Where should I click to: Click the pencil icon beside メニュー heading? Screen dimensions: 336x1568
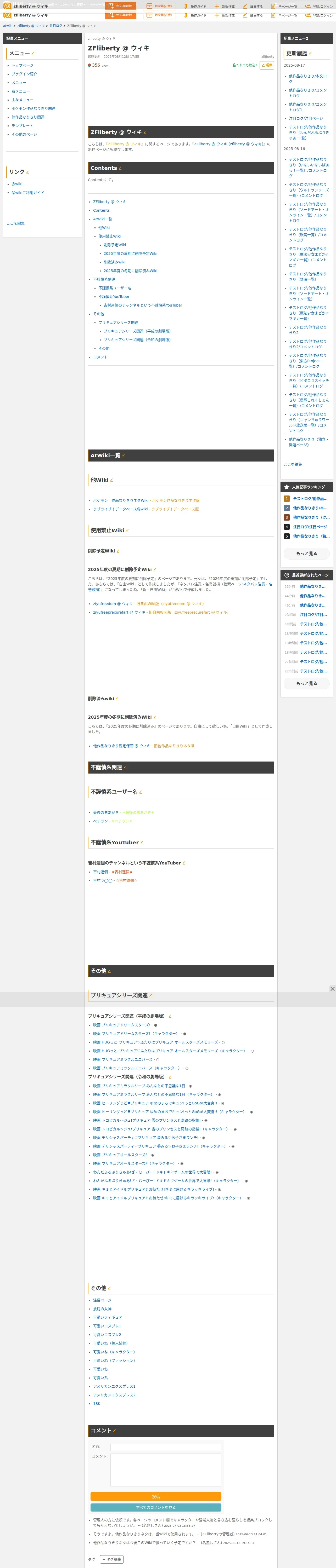pyautogui.click(x=33, y=54)
